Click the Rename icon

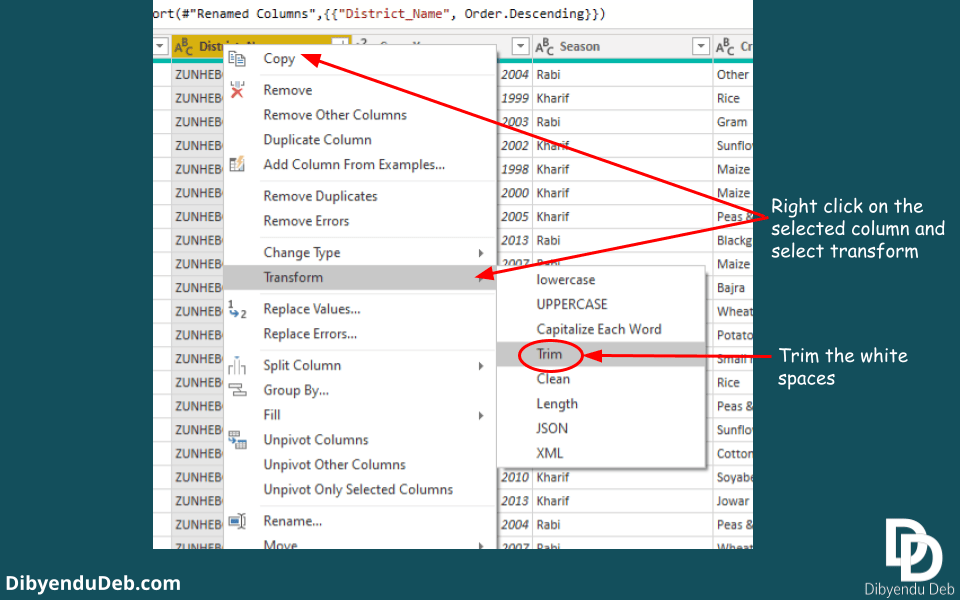tap(237, 521)
